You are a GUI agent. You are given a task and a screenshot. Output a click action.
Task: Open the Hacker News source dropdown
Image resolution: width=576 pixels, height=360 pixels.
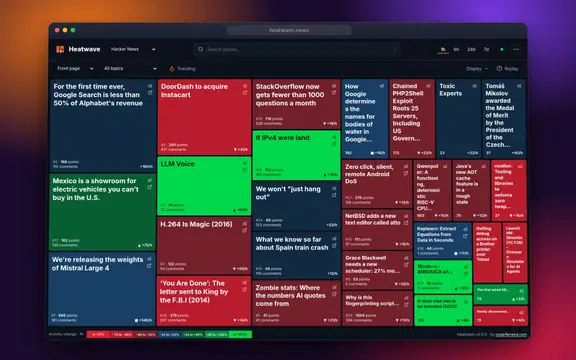(133, 49)
